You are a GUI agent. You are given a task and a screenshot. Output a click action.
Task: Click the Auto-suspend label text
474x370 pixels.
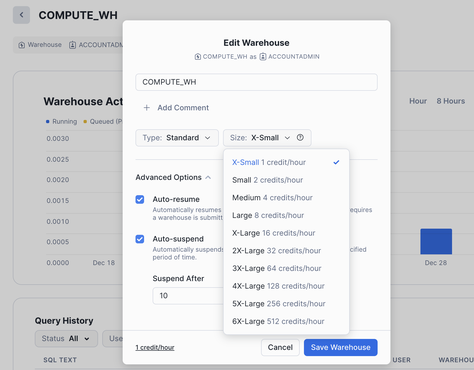(x=178, y=239)
